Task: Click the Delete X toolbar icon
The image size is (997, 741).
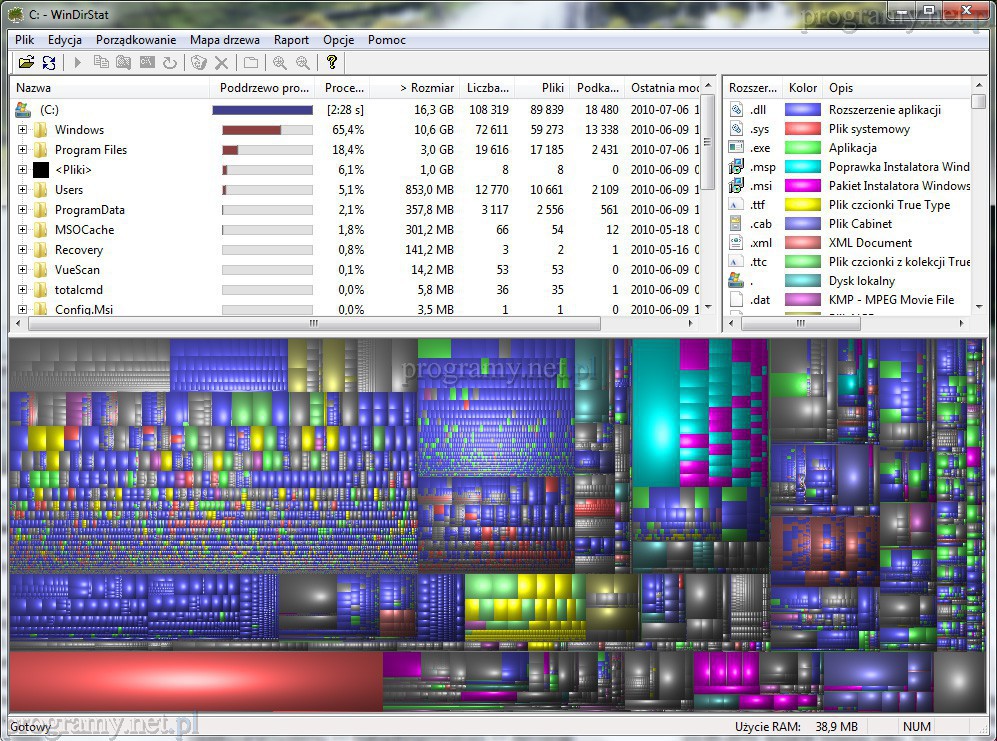Action: click(222, 63)
